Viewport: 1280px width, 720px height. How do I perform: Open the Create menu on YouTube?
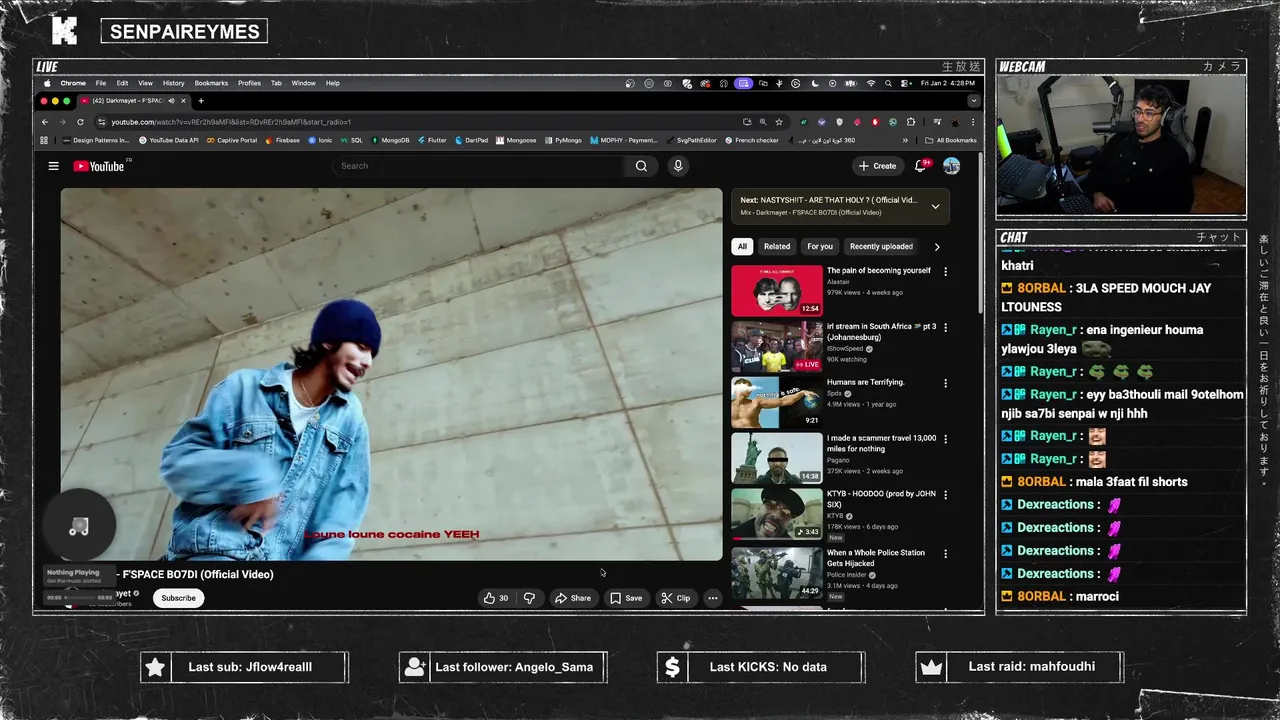coord(877,166)
